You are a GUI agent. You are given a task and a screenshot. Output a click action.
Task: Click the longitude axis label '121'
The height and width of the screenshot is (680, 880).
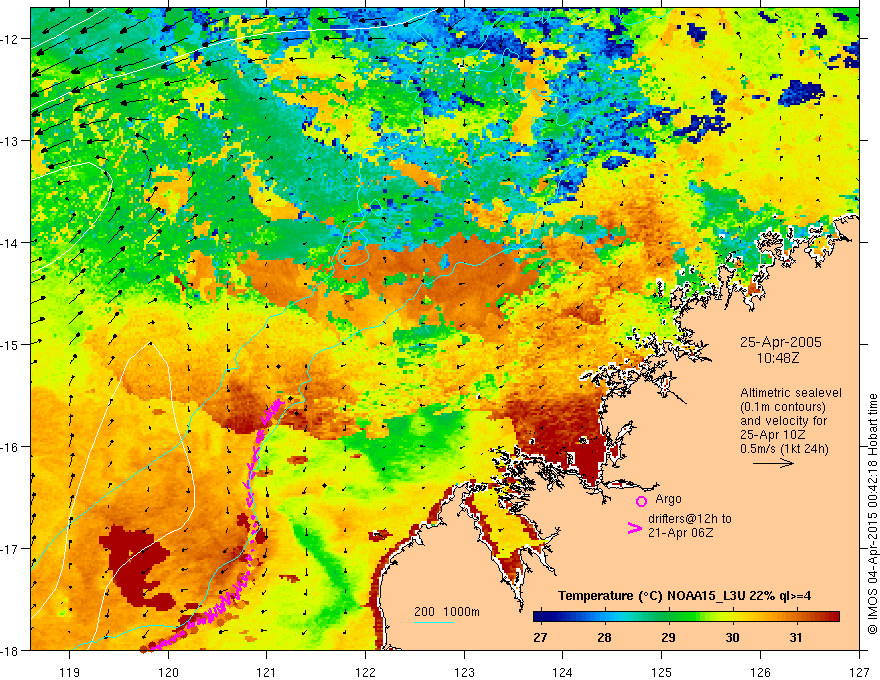(267, 672)
